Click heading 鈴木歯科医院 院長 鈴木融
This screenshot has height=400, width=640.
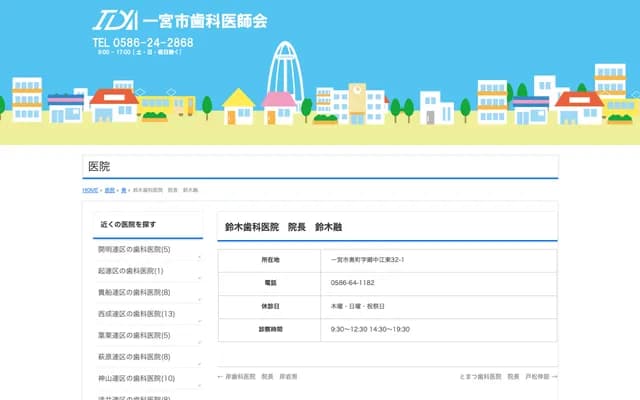(283, 227)
